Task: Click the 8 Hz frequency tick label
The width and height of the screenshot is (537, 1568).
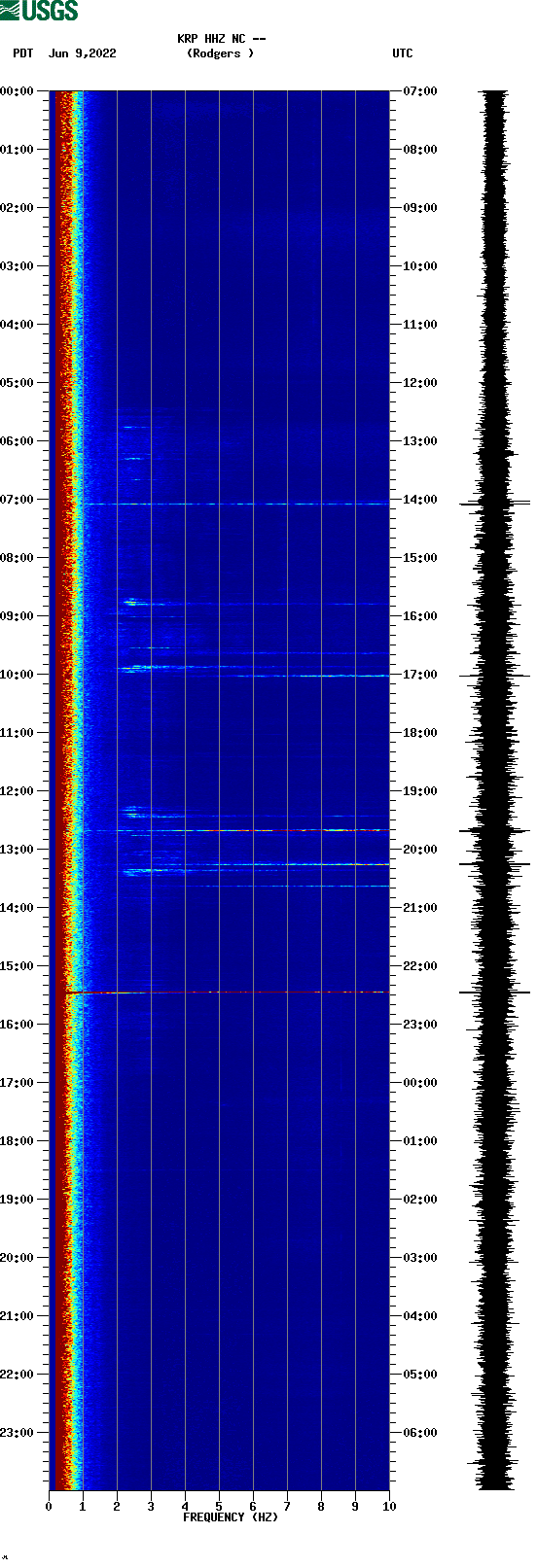Action: (321, 1507)
